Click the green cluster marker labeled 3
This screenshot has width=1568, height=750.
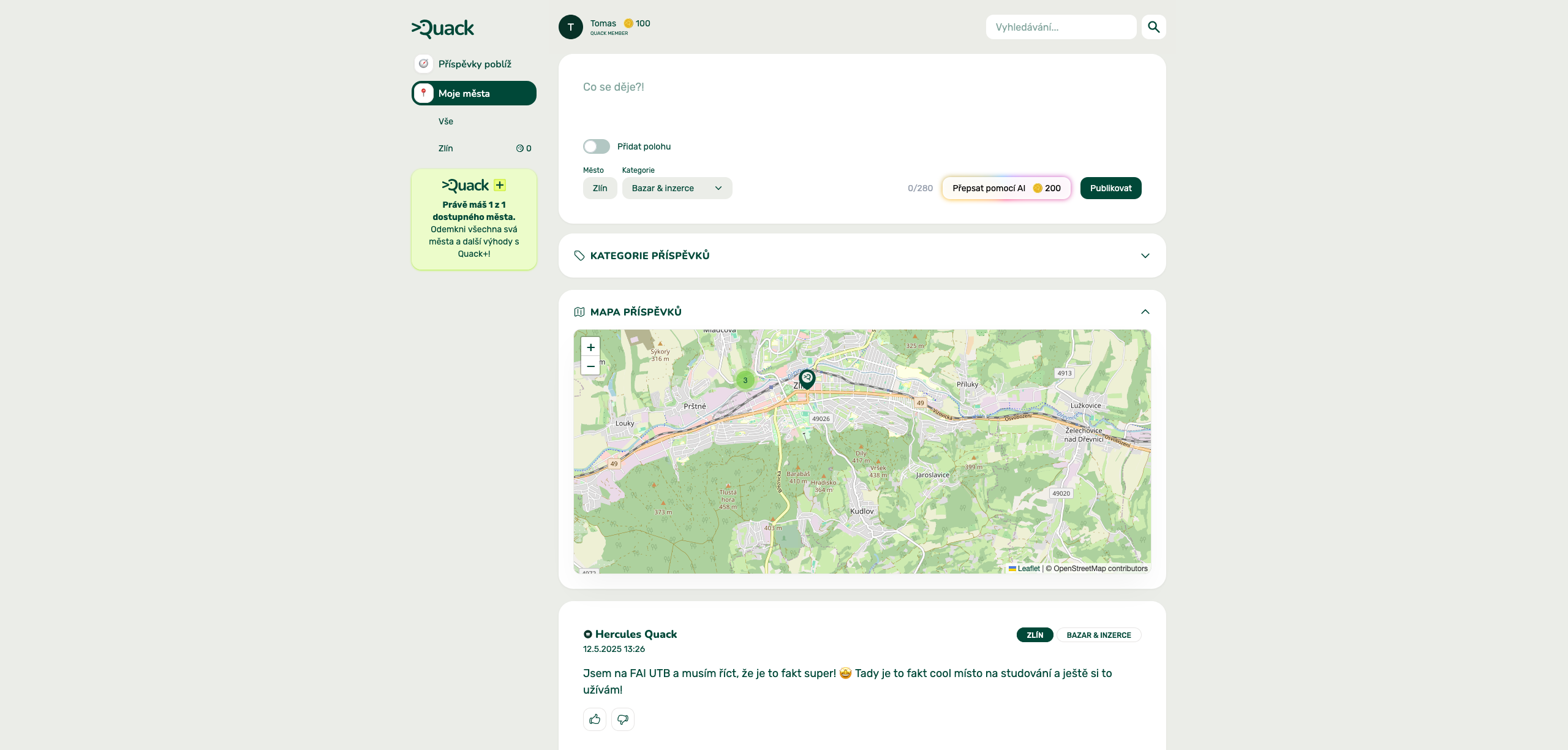[745, 381]
